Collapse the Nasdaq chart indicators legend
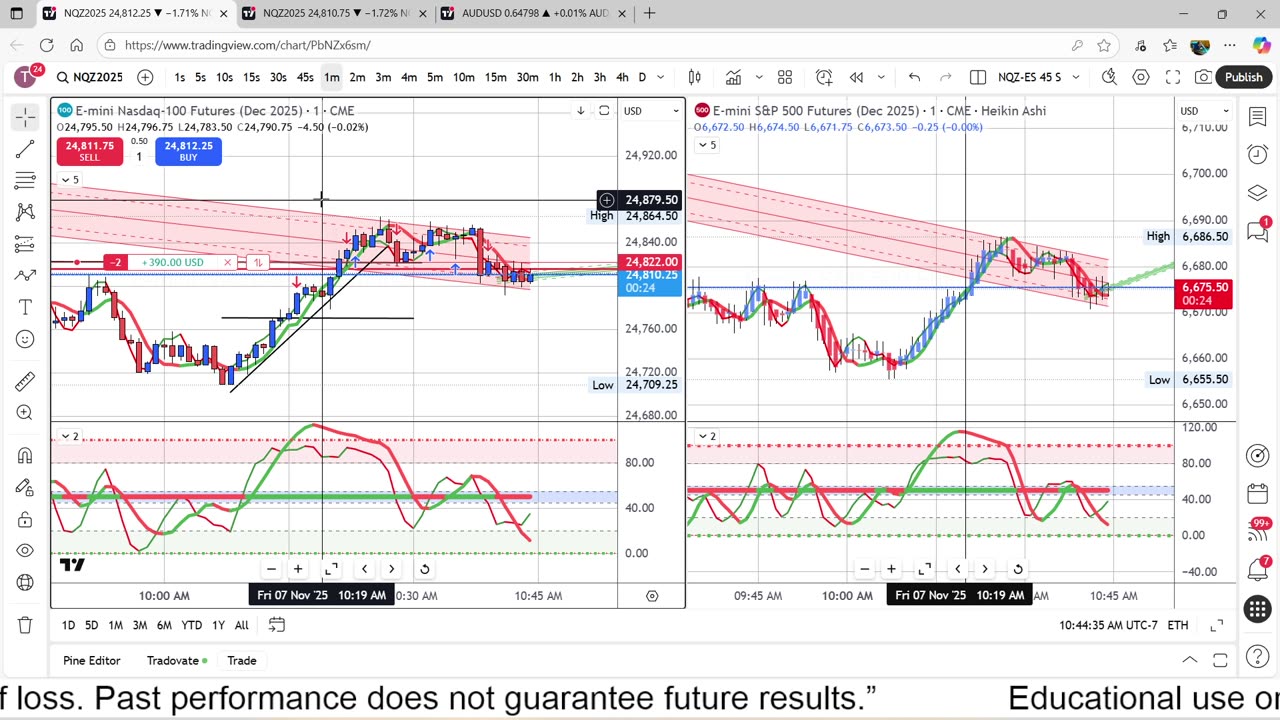The width and height of the screenshot is (1280, 720). click(70, 180)
